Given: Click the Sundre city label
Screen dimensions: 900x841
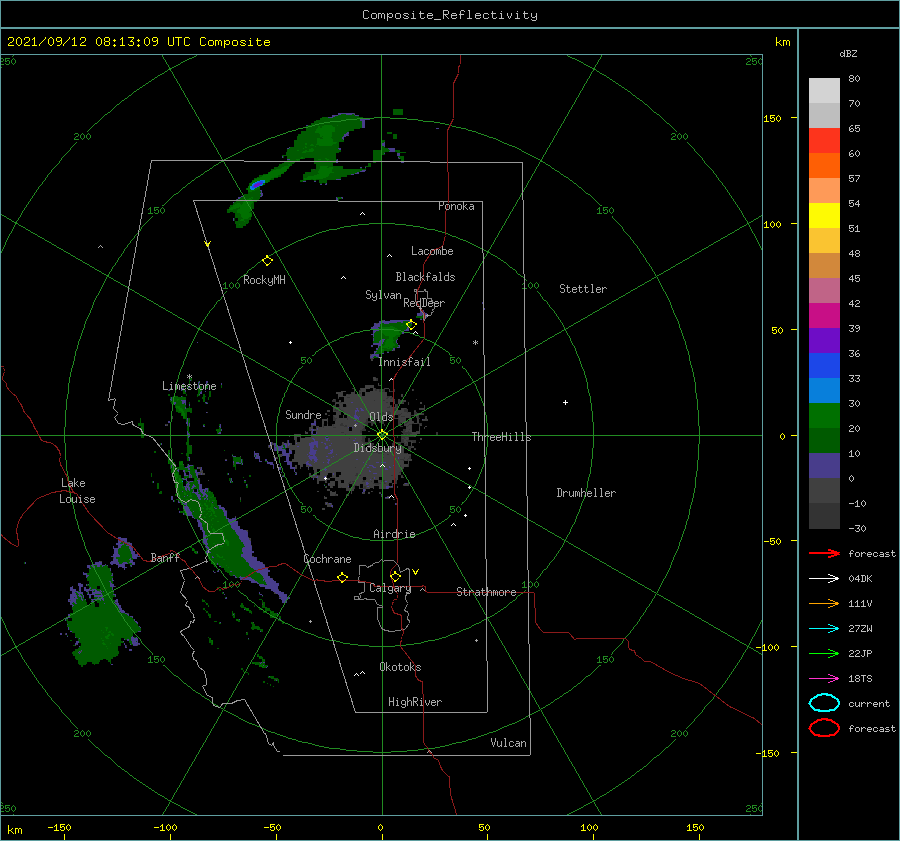Looking at the screenshot, I should click(x=303, y=414).
